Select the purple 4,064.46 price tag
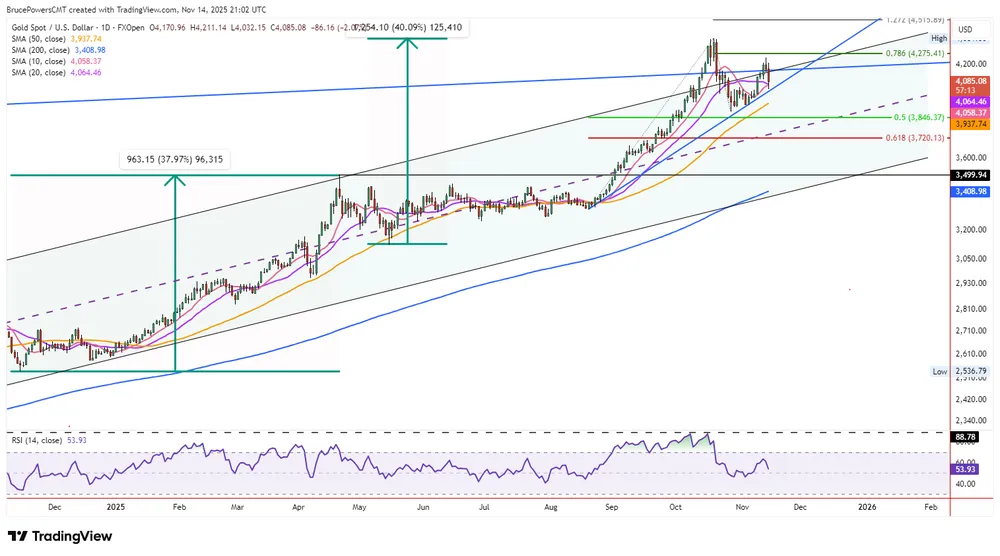Viewport: 1000px width, 556px height. tap(971, 101)
